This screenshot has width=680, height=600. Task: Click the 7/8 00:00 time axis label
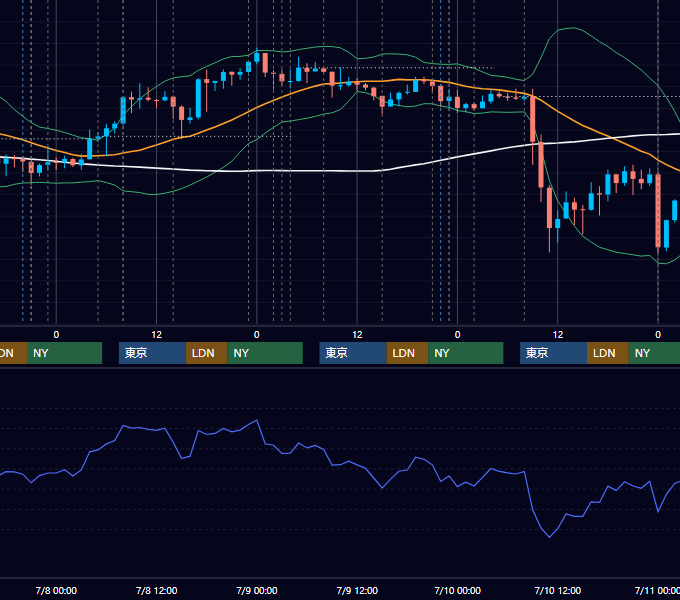(x=56, y=590)
